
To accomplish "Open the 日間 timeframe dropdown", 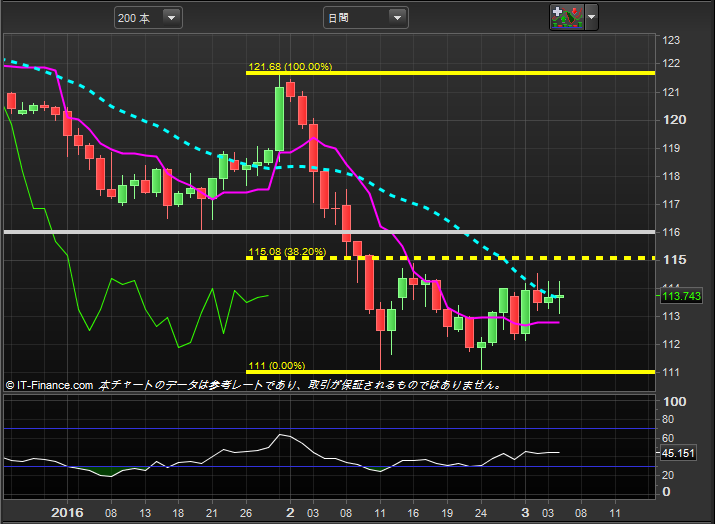I will (x=366, y=18).
